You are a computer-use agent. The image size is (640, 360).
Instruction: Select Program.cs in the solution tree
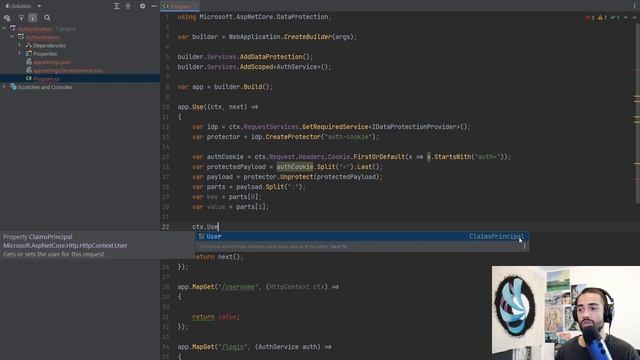[46, 78]
